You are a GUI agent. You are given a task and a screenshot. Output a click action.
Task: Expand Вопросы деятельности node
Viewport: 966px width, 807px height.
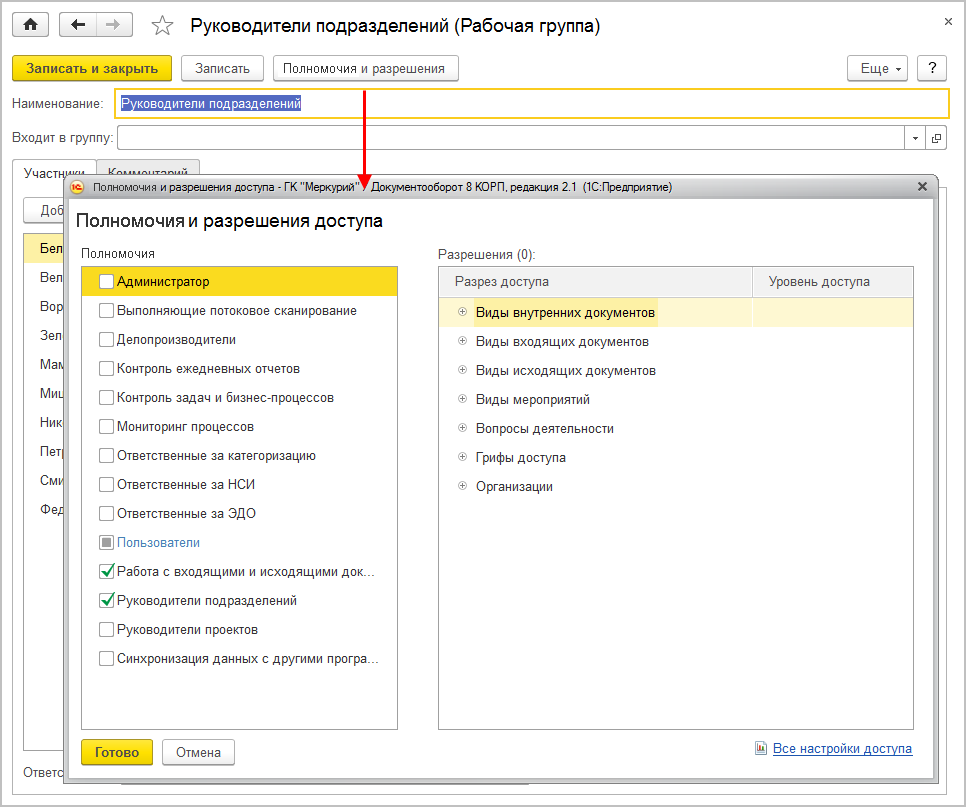point(462,428)
